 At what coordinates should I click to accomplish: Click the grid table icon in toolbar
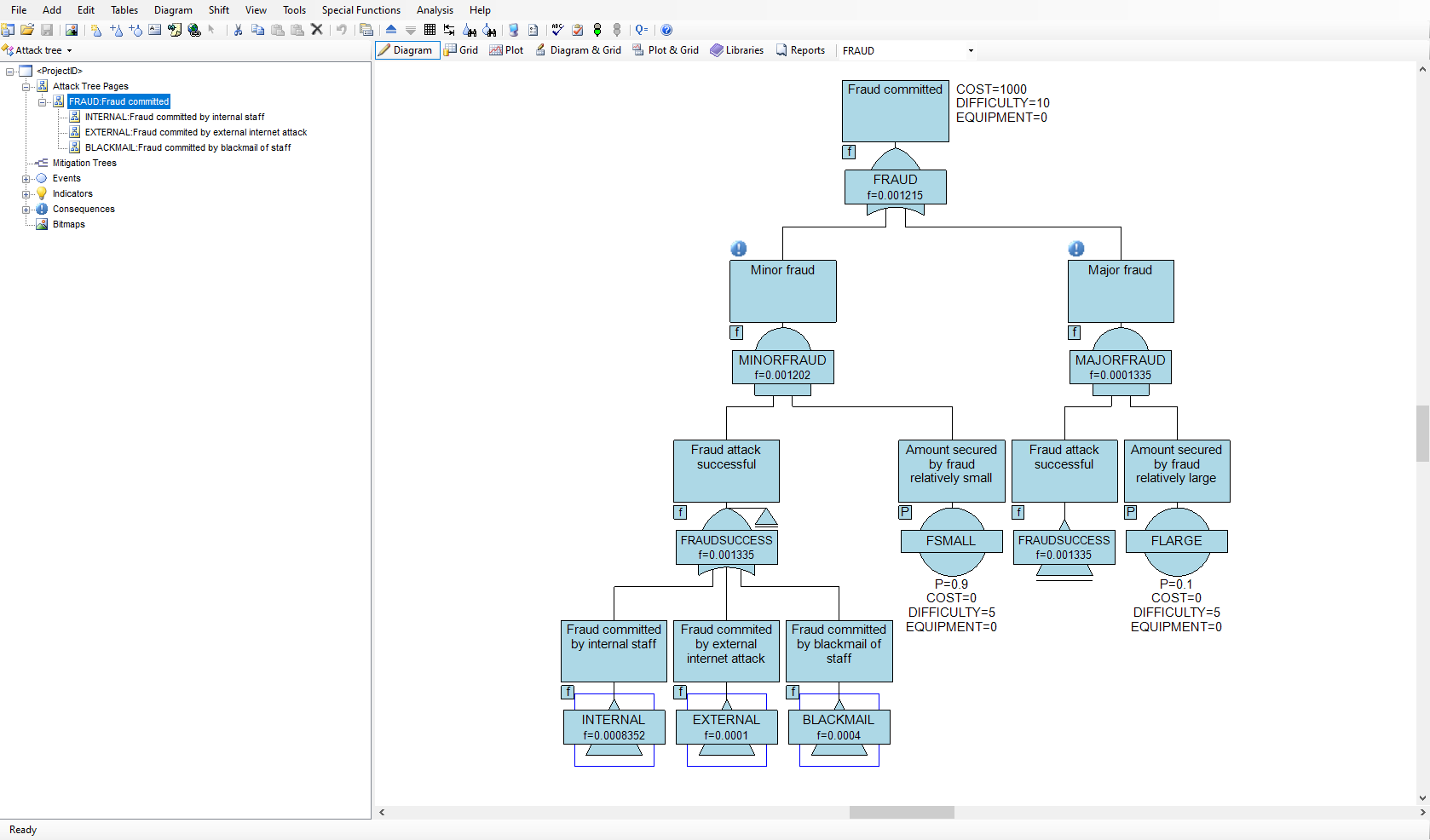tap(430, 30)
